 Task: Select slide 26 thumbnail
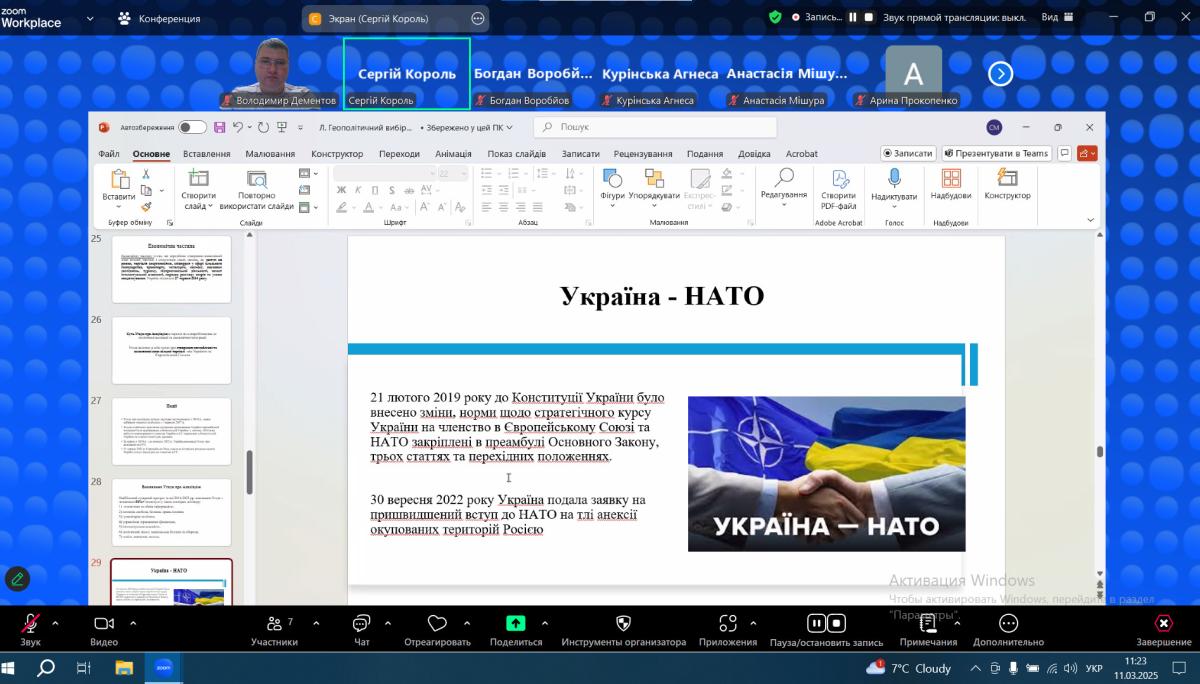(171, 350)
